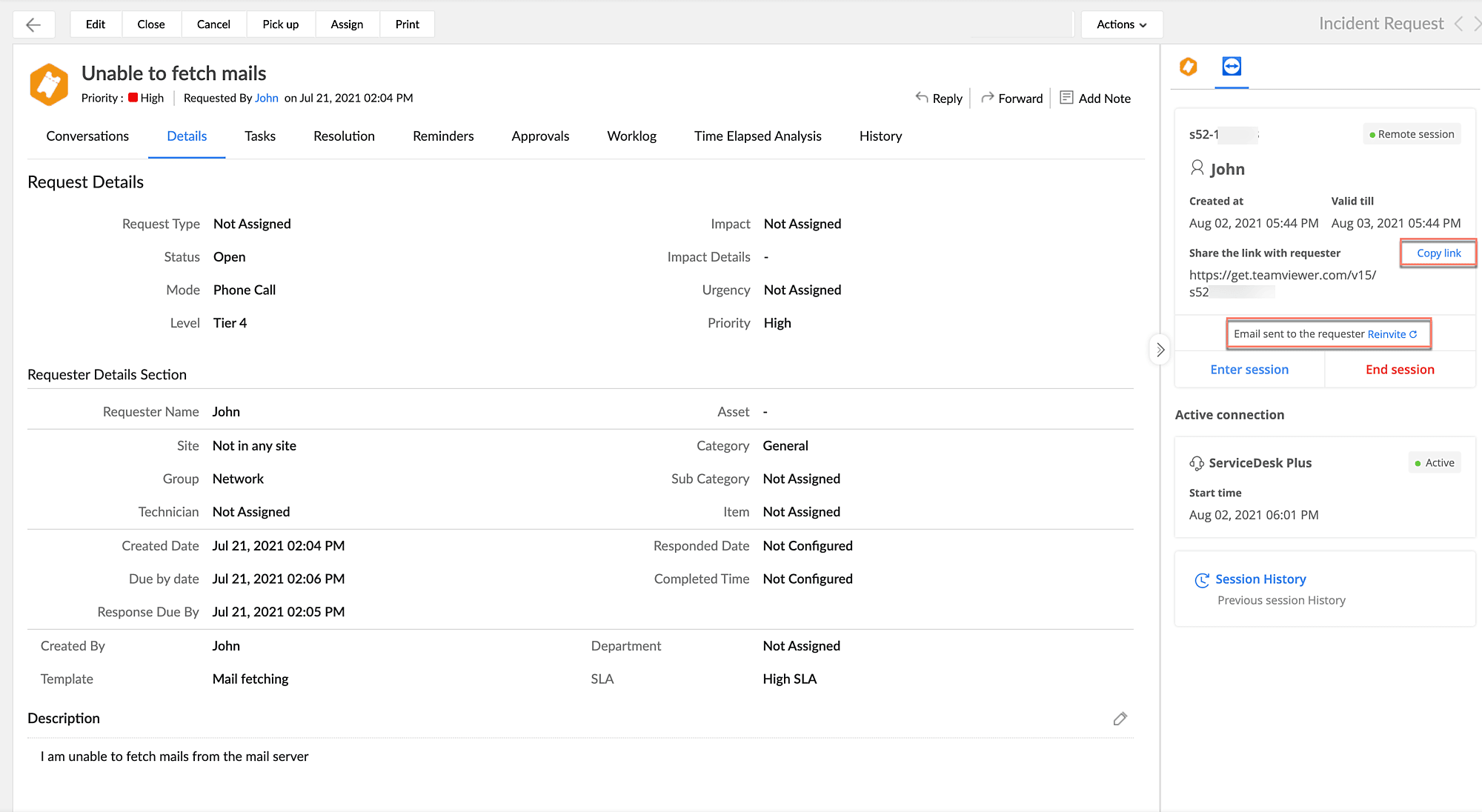The image size is (1482, 812).
Task: Click End session
Action: [1400, 370]
